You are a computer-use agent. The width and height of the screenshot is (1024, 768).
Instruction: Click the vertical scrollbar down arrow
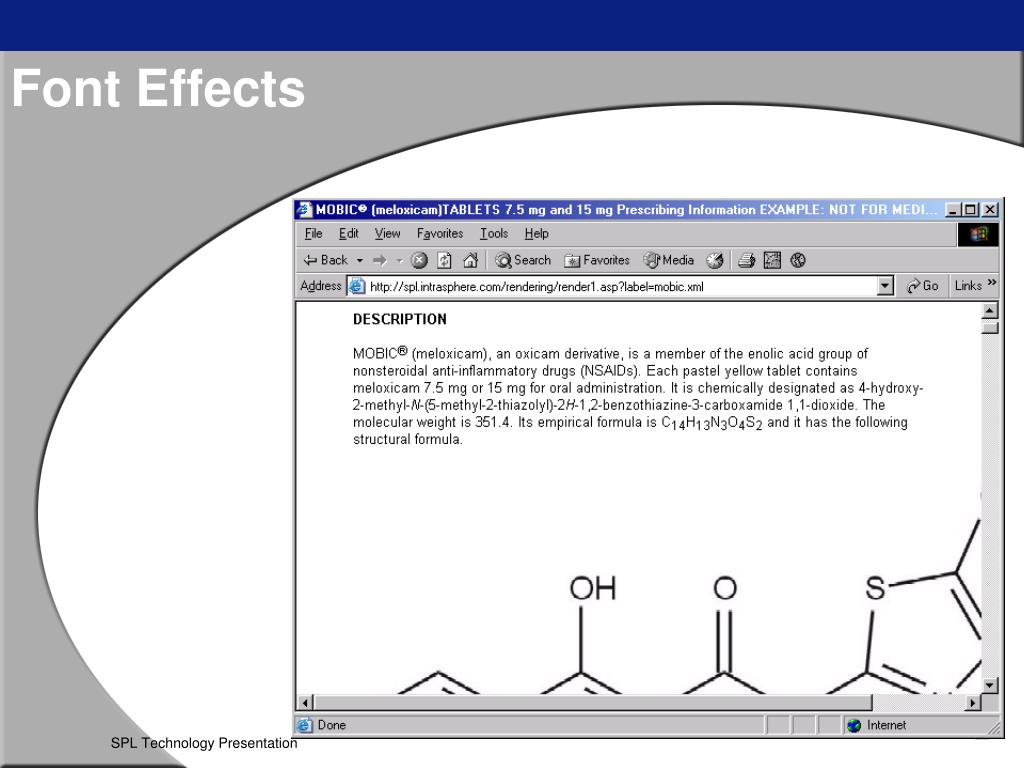click(x=990, y=686)
